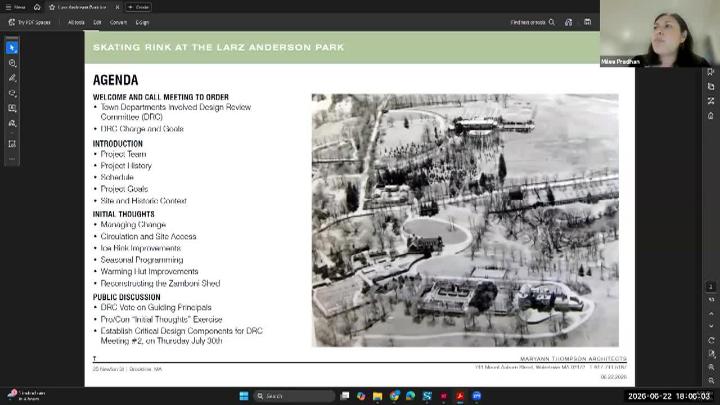Go to the Acrobat Home icon

pyautogui.click(x=37, y=7)
